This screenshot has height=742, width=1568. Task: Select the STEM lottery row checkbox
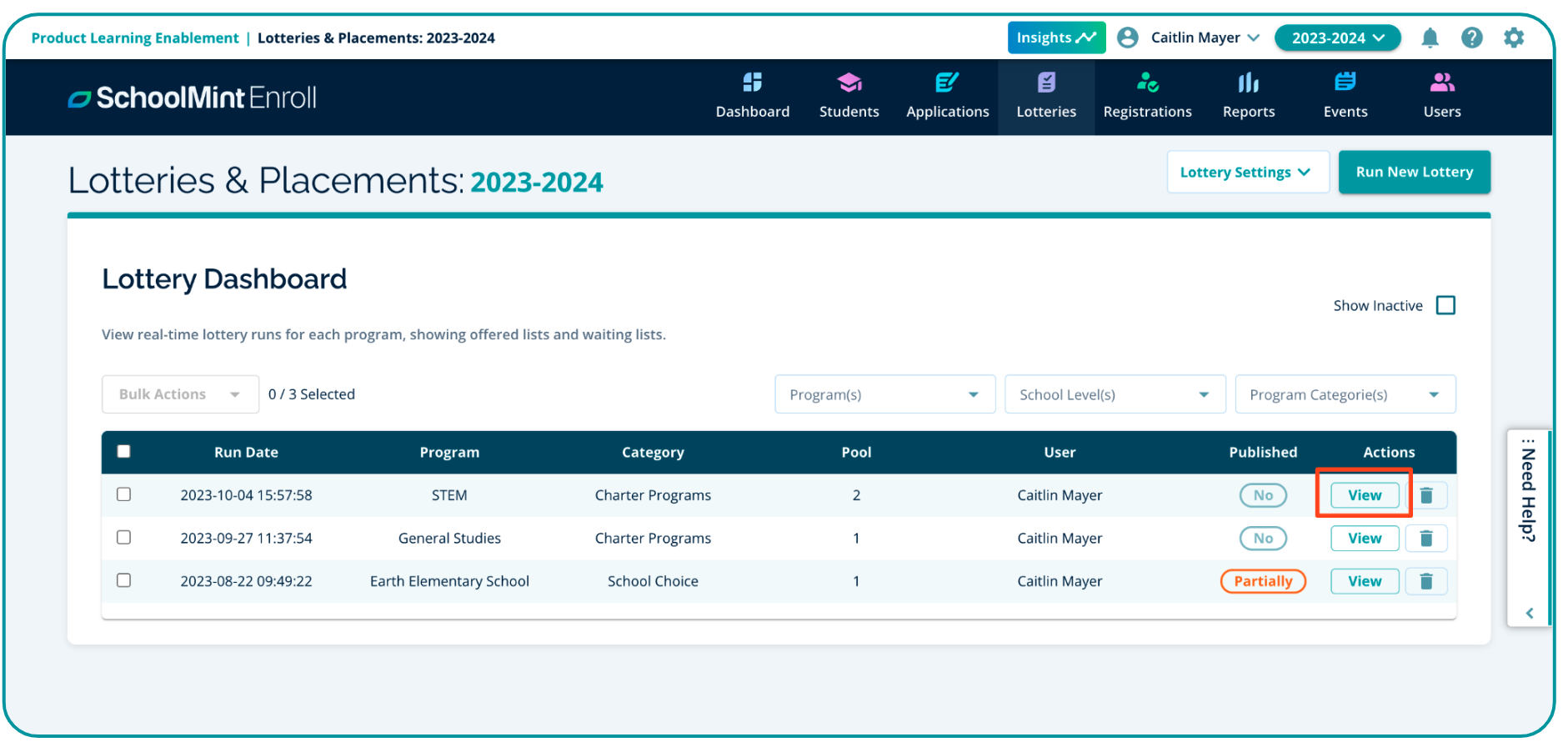pos(124,494)
